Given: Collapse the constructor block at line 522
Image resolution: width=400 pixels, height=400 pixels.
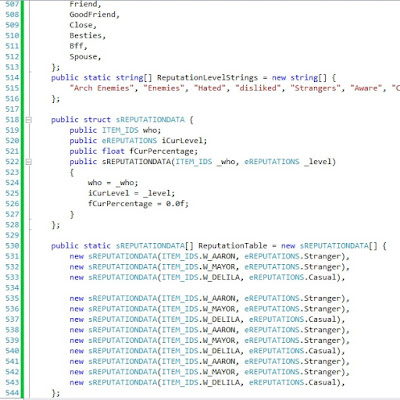Looking at the screenshot, I should click(29, 162).
